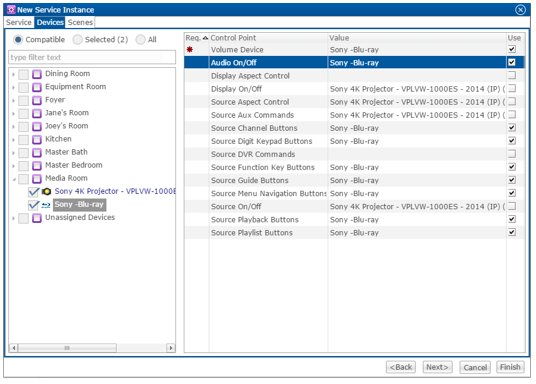The image size is (536, 384).
Task: Sort by the Req. column header
Action: click(197, 38)
